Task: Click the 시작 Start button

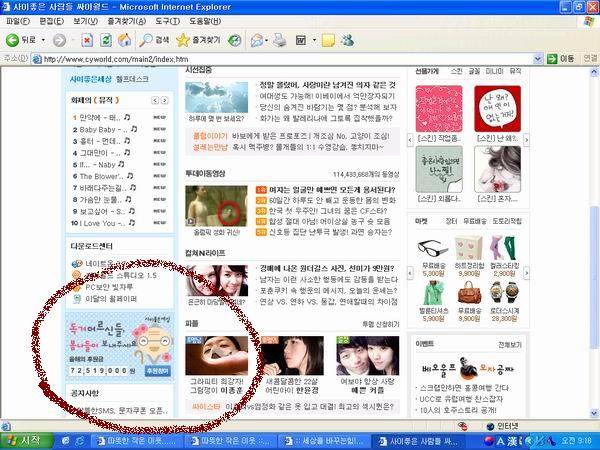Action: point(26,441)
